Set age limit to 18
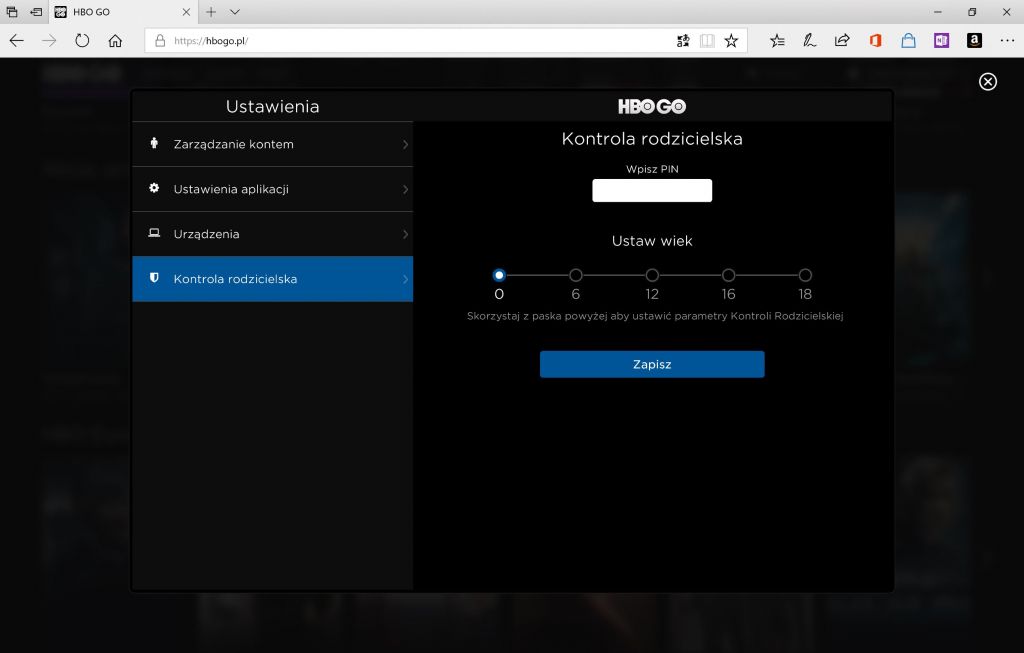Image resolution: width=1024 pixels, height=653 pixels. click(x=805, y=275)
